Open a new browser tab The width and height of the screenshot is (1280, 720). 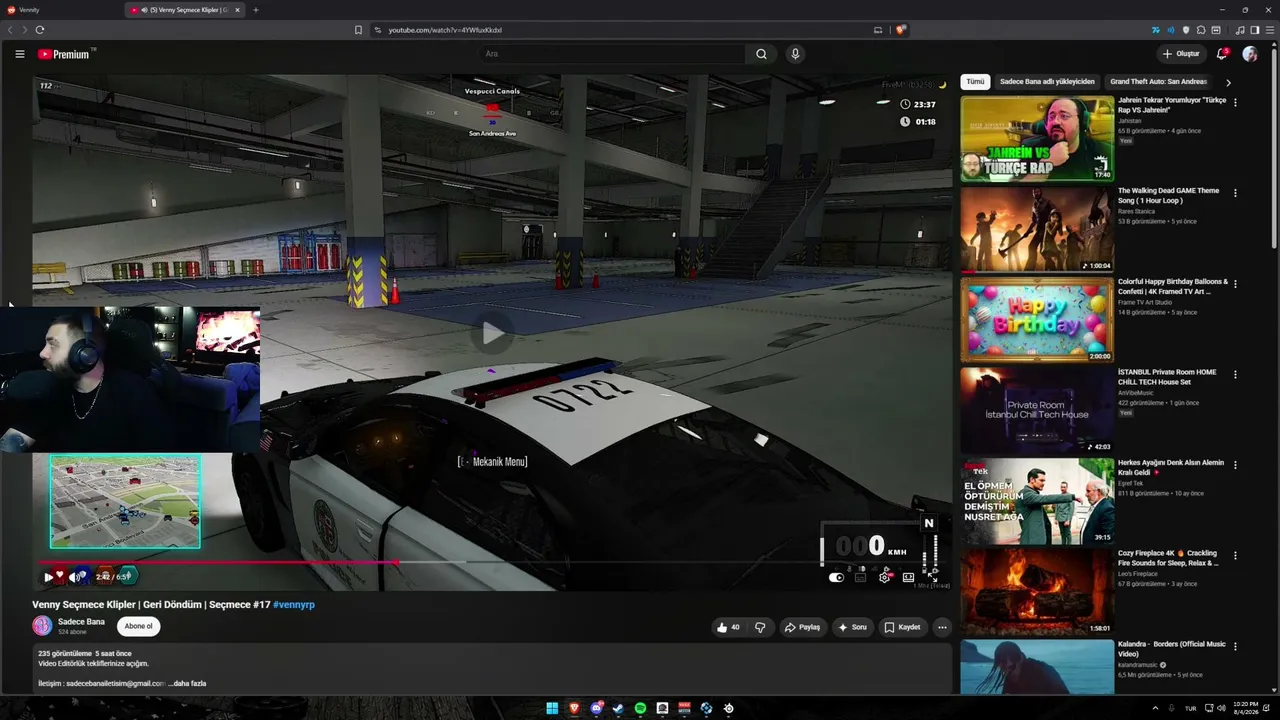click(255, 10)
